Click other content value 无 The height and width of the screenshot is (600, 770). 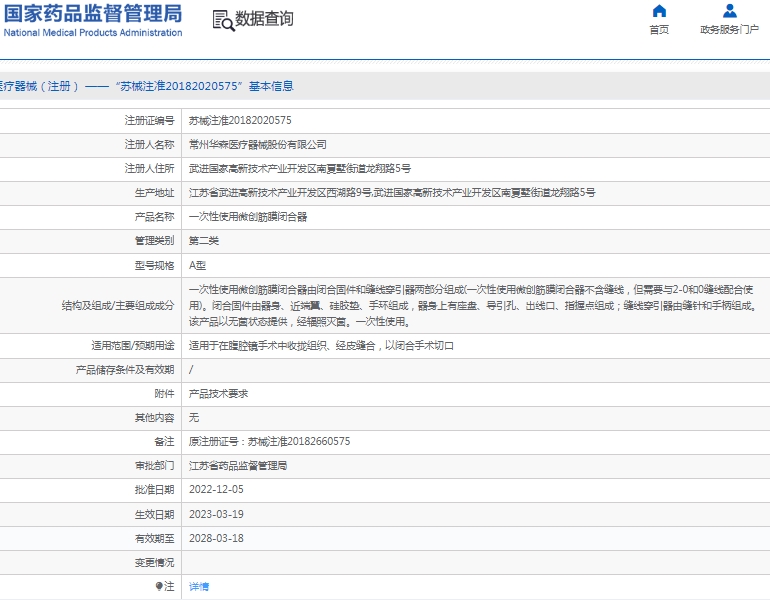[194, 418]
